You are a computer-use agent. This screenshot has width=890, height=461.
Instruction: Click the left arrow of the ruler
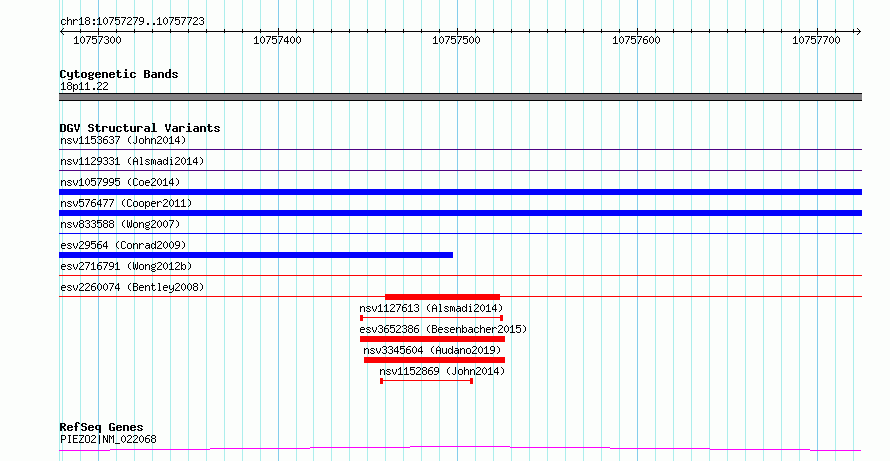[62, 32]
